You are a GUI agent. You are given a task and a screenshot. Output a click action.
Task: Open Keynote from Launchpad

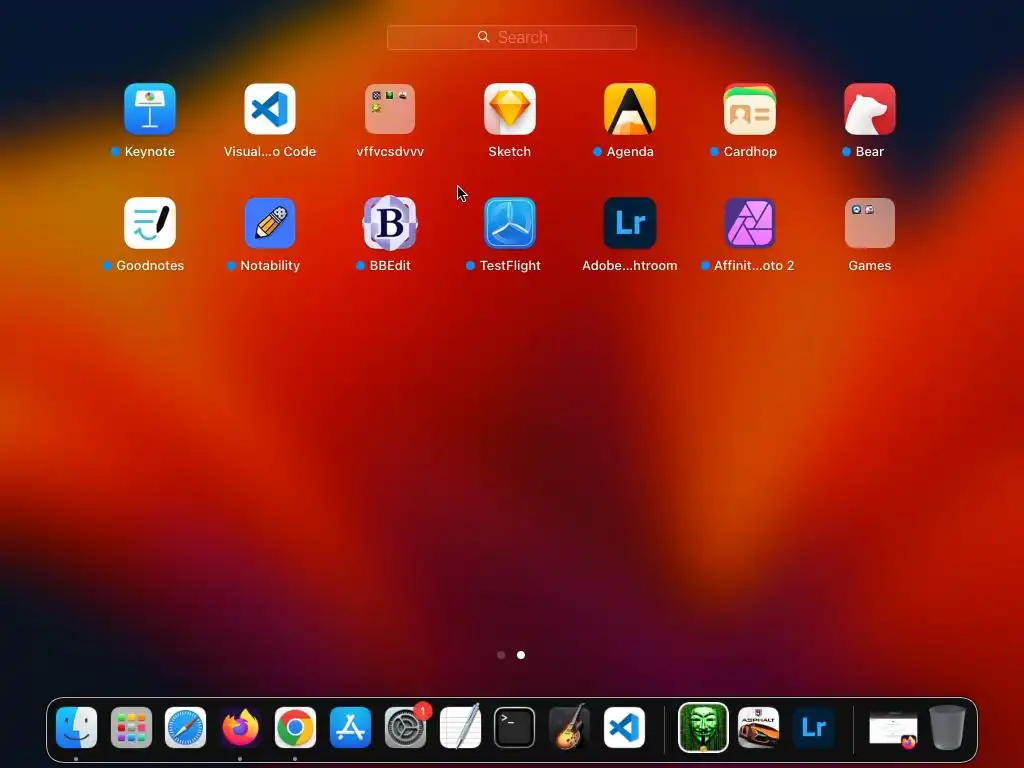(150, 109)
